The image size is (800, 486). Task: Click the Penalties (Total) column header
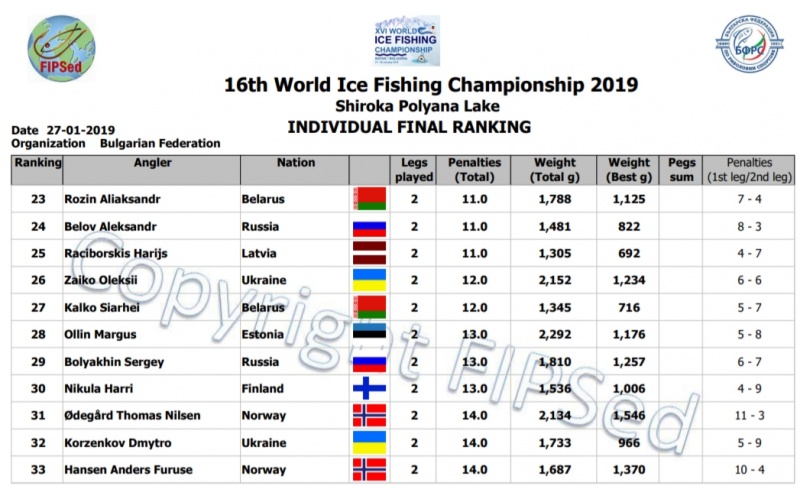475,170
